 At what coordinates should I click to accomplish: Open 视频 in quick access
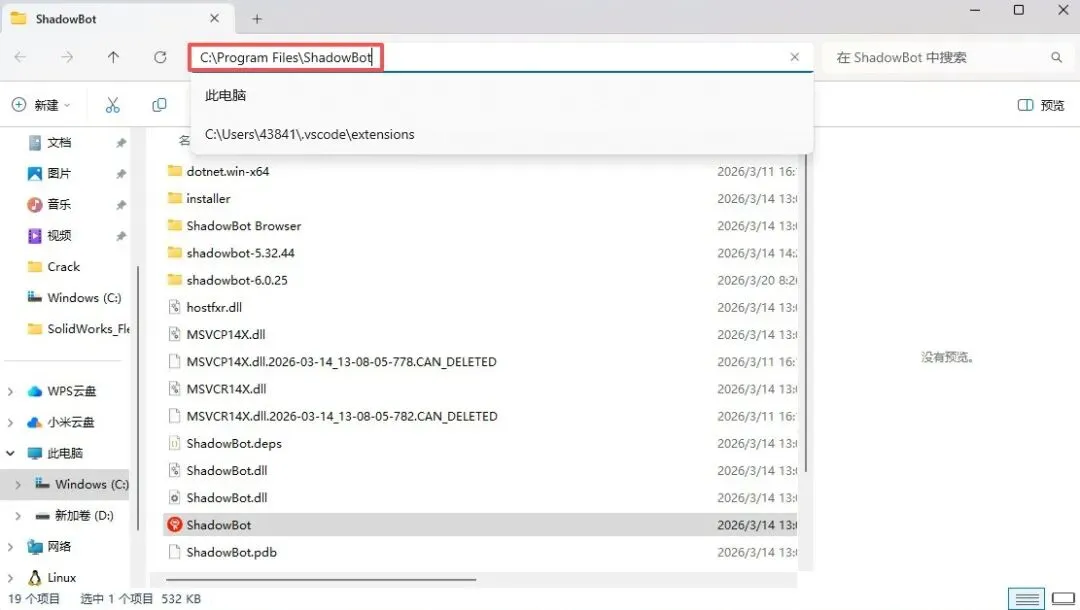click(x=59, y=235)
